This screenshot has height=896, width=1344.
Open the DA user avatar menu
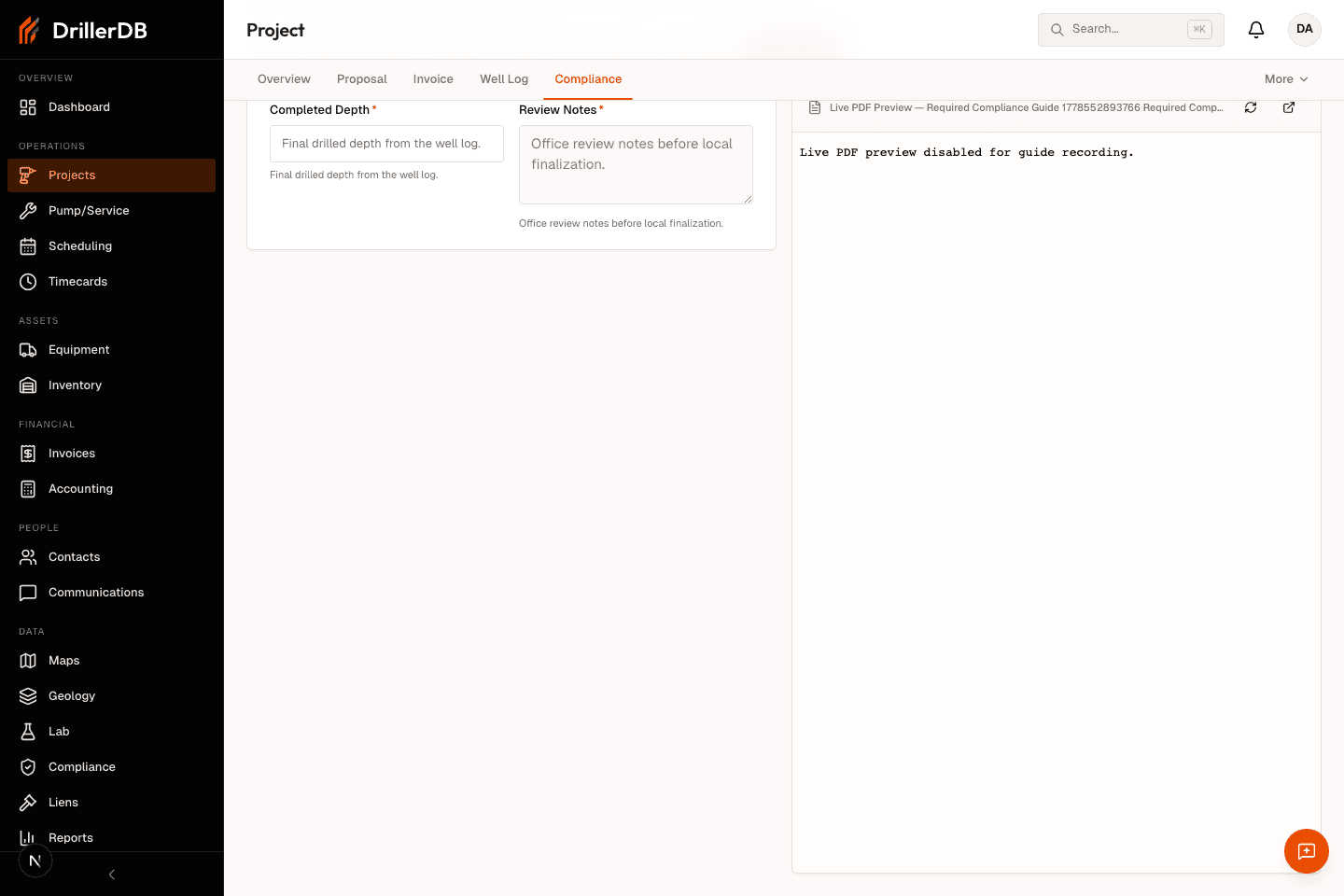point(1305,30)
